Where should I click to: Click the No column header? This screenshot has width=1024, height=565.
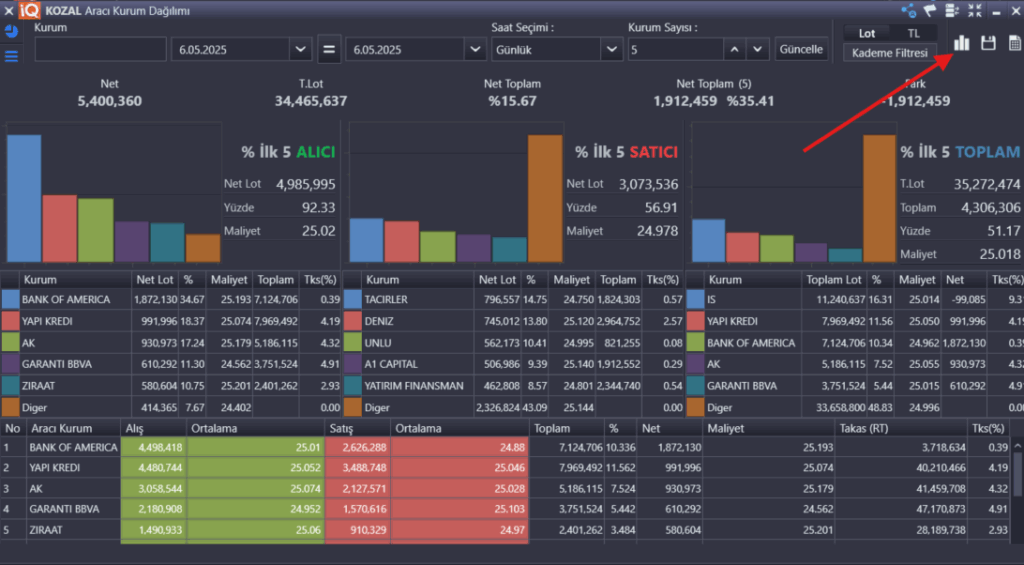pyautogui.click(x=14, y=428)
